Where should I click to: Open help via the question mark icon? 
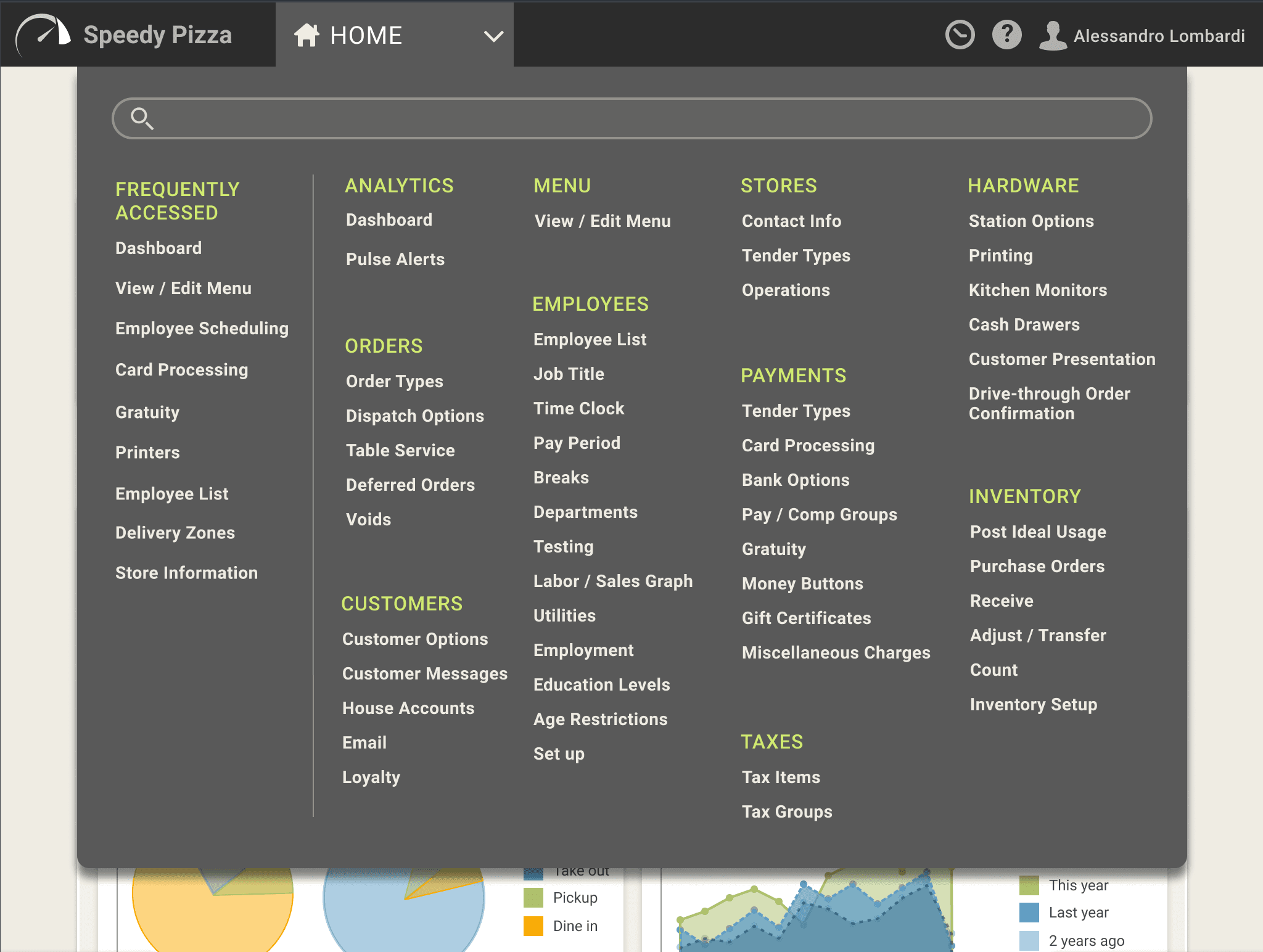click(x=1006, y=35)
